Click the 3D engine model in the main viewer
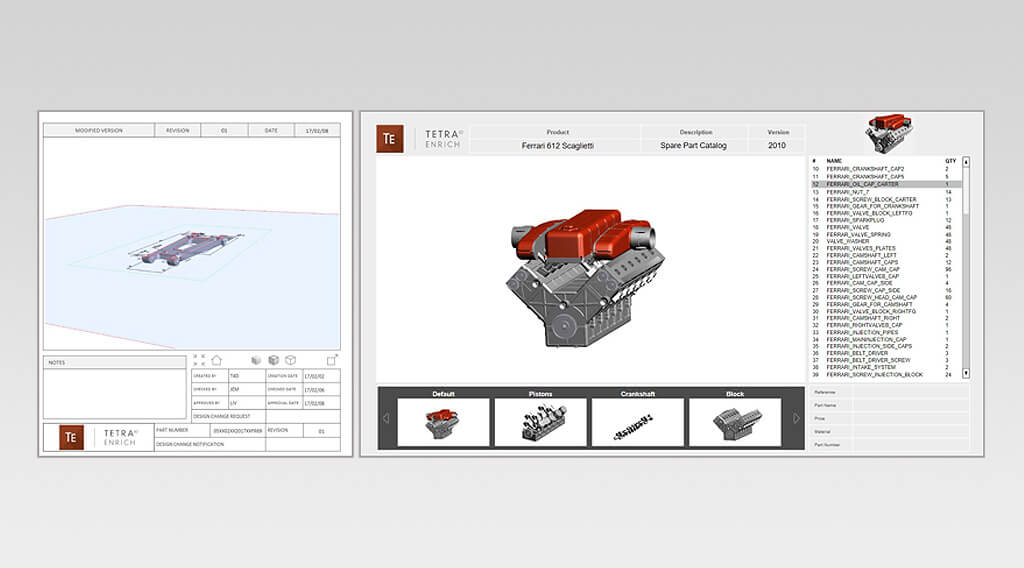The height and width of the screenshot is (568, 1024). (584, 277)
